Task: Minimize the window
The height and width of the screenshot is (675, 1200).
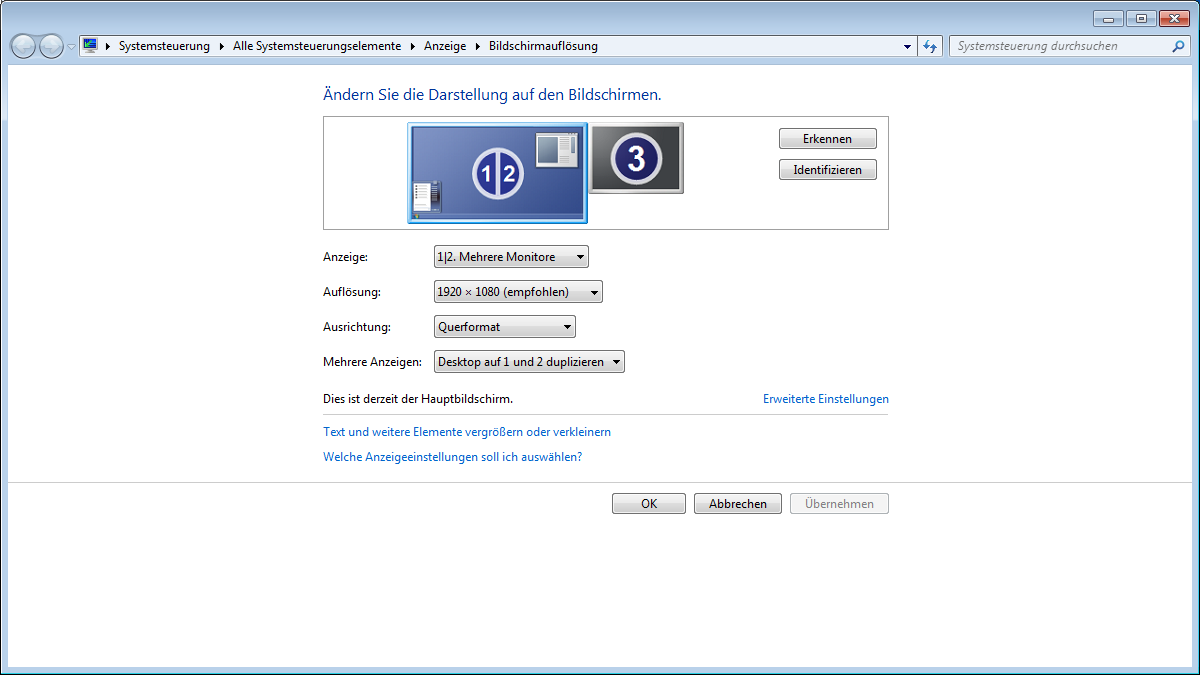Action: (x=1108, y=18)
